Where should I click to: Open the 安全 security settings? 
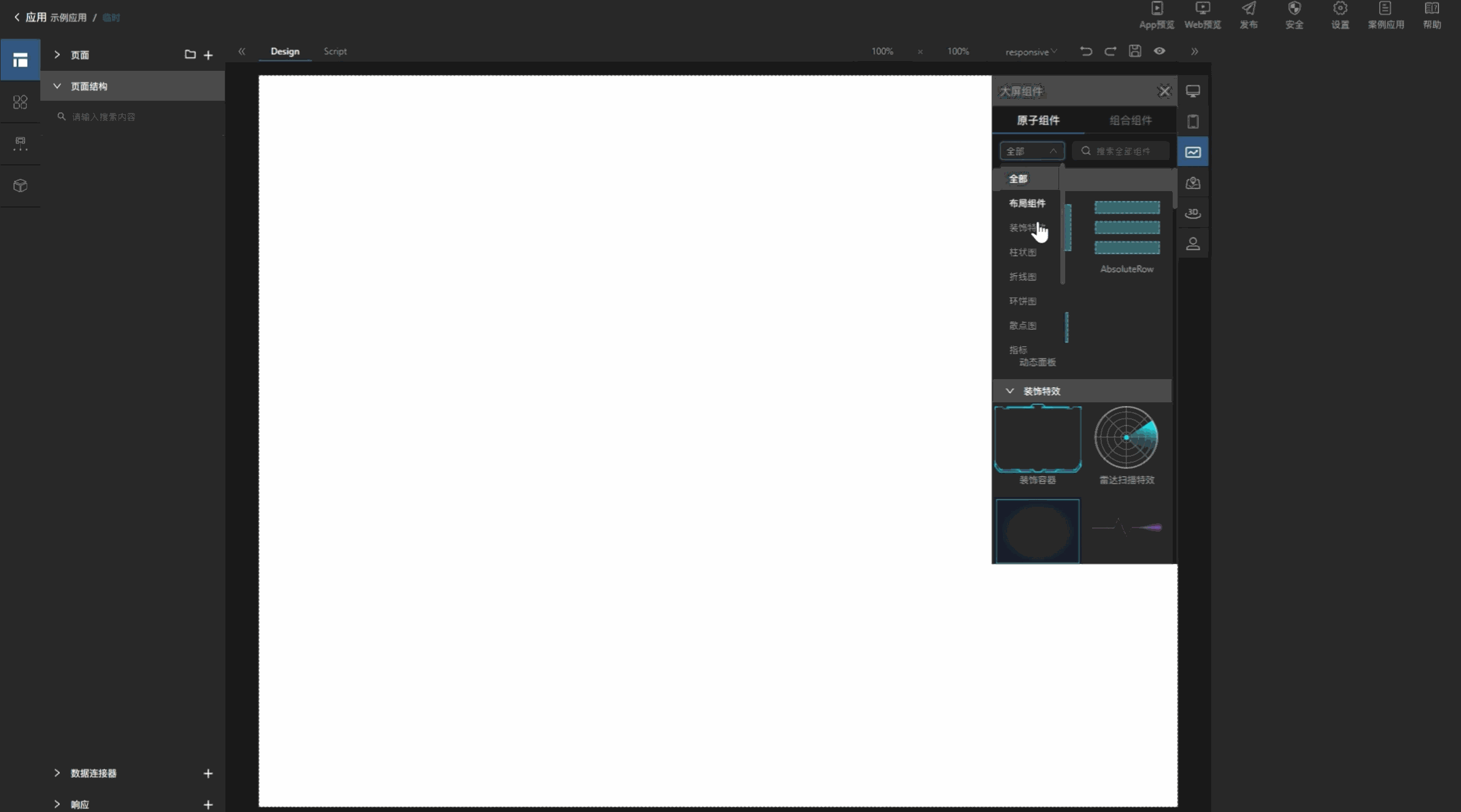(x=1294, y=15)
